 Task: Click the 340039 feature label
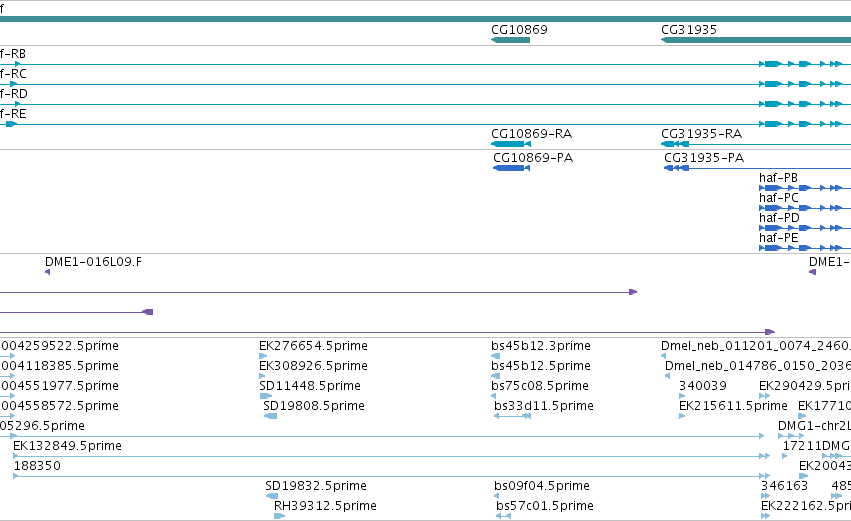702,386
